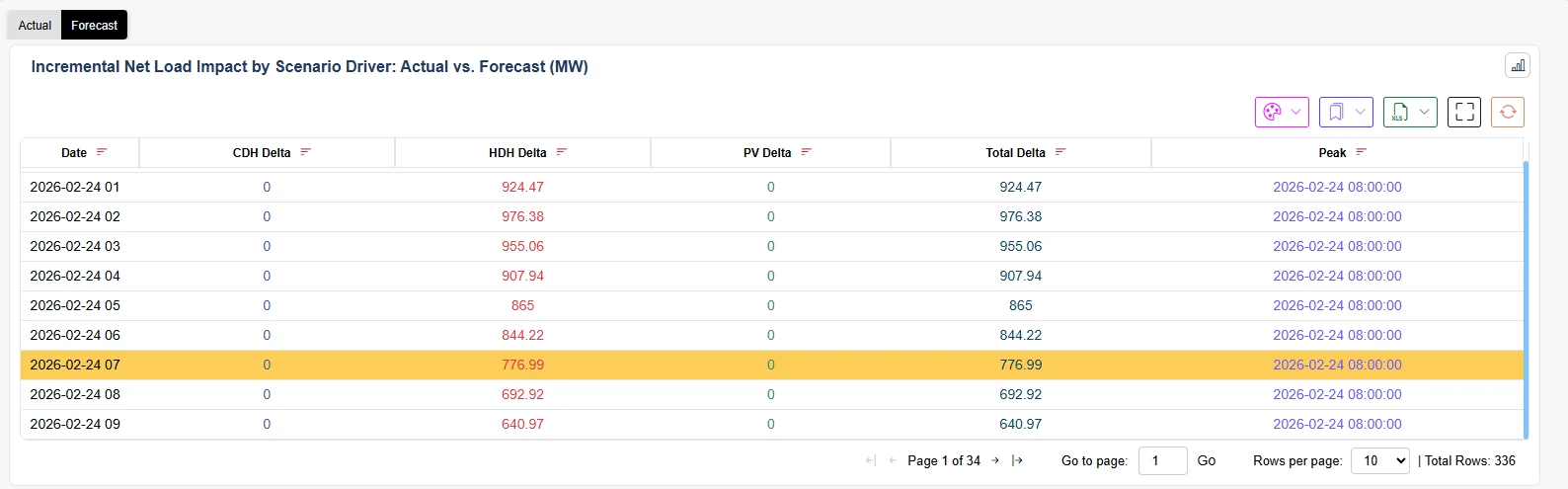Click HDH Delta value 924.47

coord(522,187)
